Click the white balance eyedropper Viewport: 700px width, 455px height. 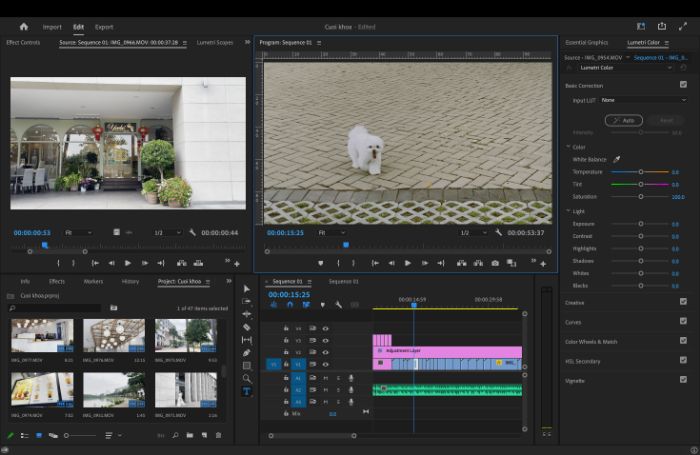(617, 159)
